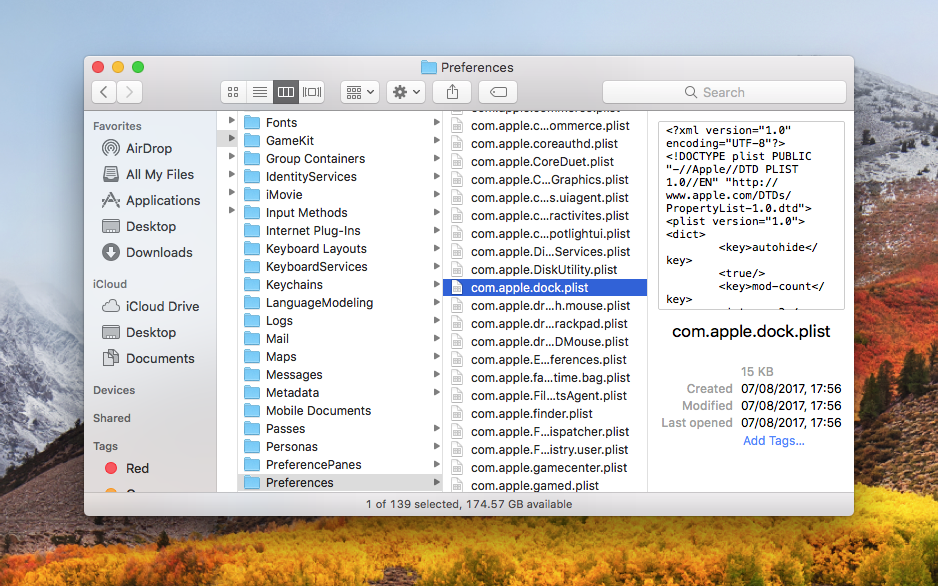Switch to list view
Viewport: 938px width, 586px height.
[260, 92]
